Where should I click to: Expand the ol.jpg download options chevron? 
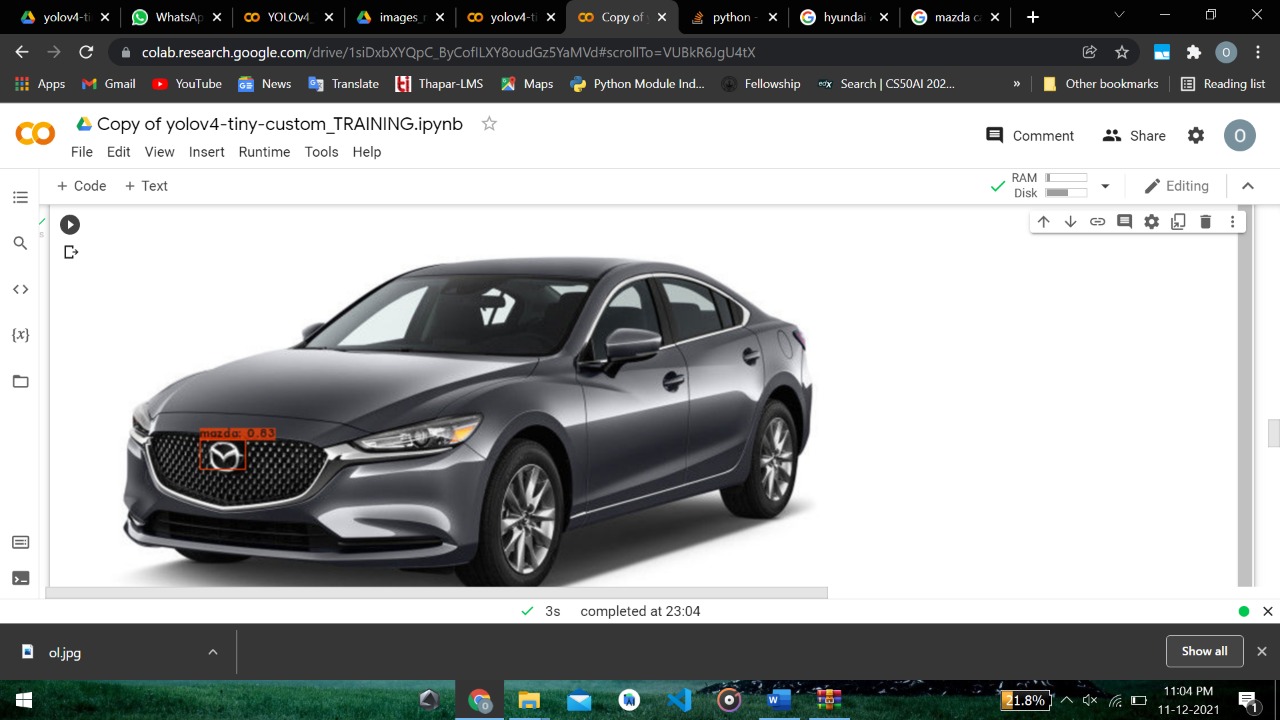[x=212, y=651]
